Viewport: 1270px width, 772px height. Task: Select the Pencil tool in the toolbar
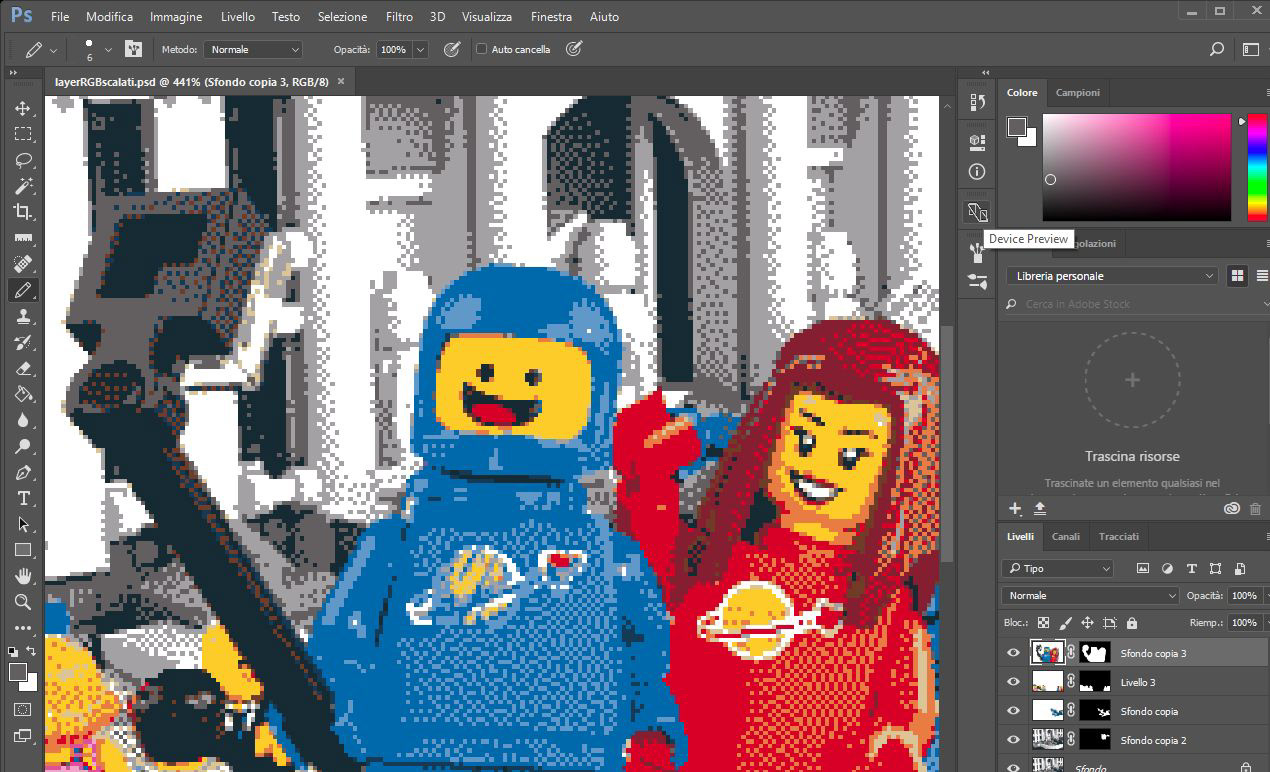pyautogui.click(x=22, y=290)
